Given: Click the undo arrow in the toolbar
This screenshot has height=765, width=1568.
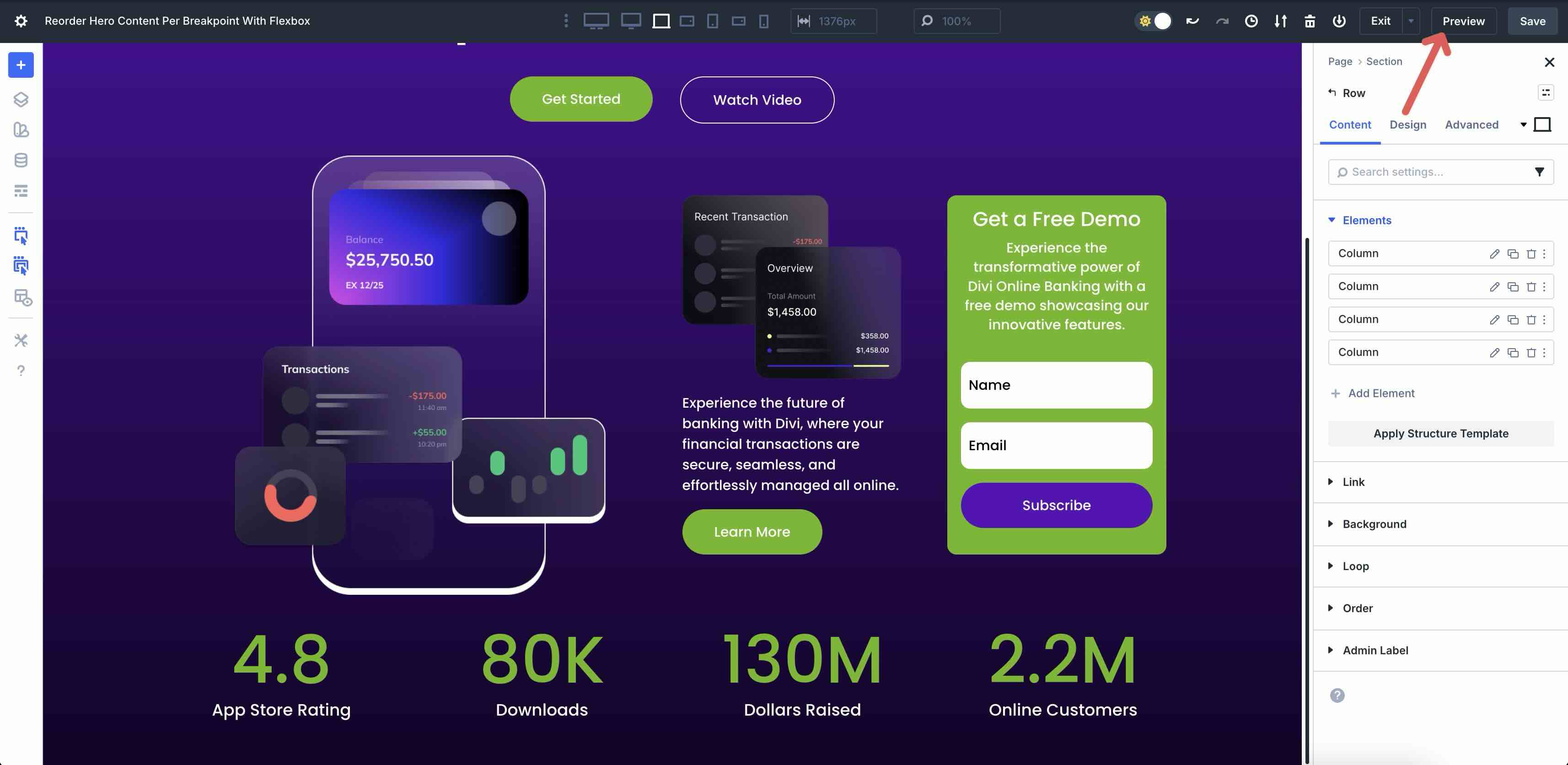Looking at the screenshot, I should [x=1192, y=21].
